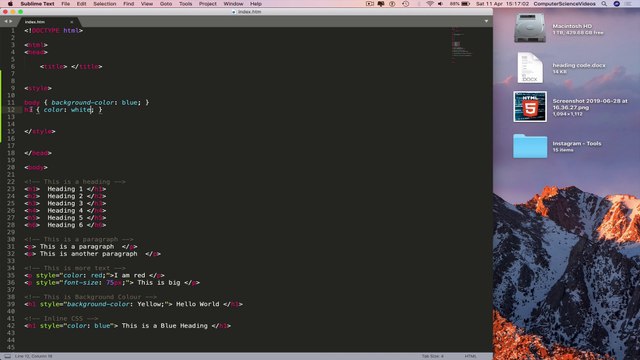
Task: Click the Heading 1 line of code
Action: pyautogui.click(x=65, y=189)
